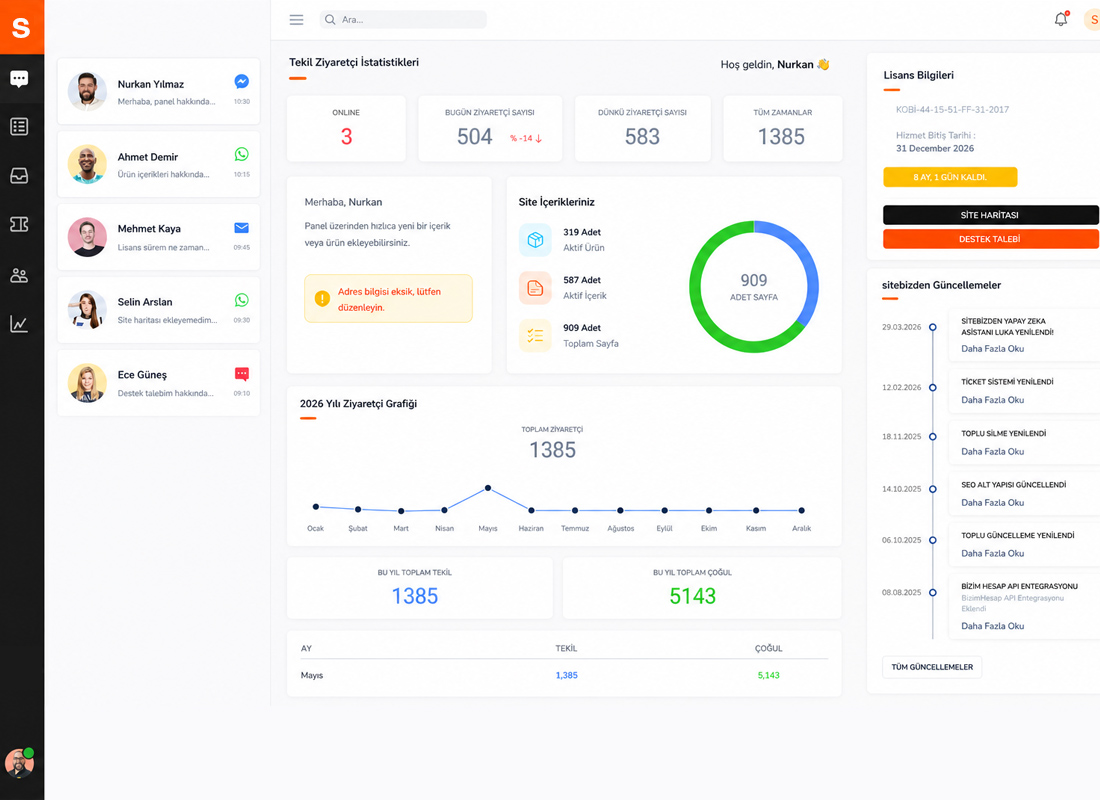The width and height of the screenshot is (1100, 800).
Task: Click the SİTE HARİTASI button
Action: 990,215
